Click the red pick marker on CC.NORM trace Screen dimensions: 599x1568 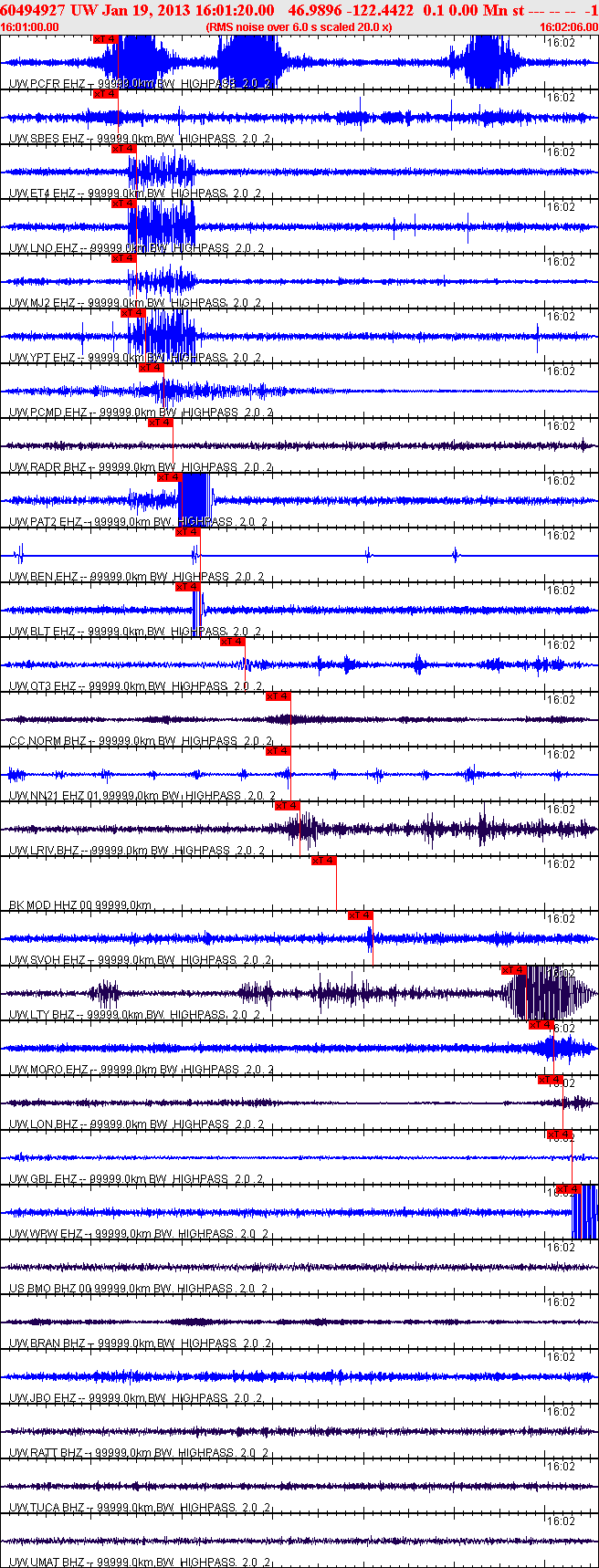pos(278,696)
